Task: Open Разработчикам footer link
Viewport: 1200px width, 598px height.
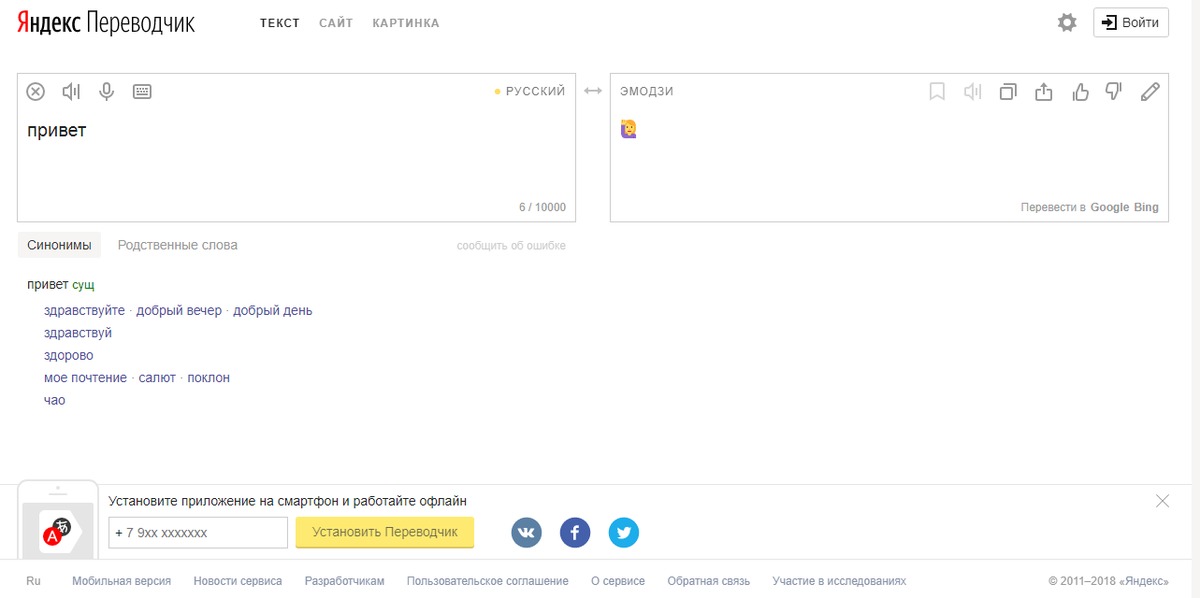Action: 344,580
